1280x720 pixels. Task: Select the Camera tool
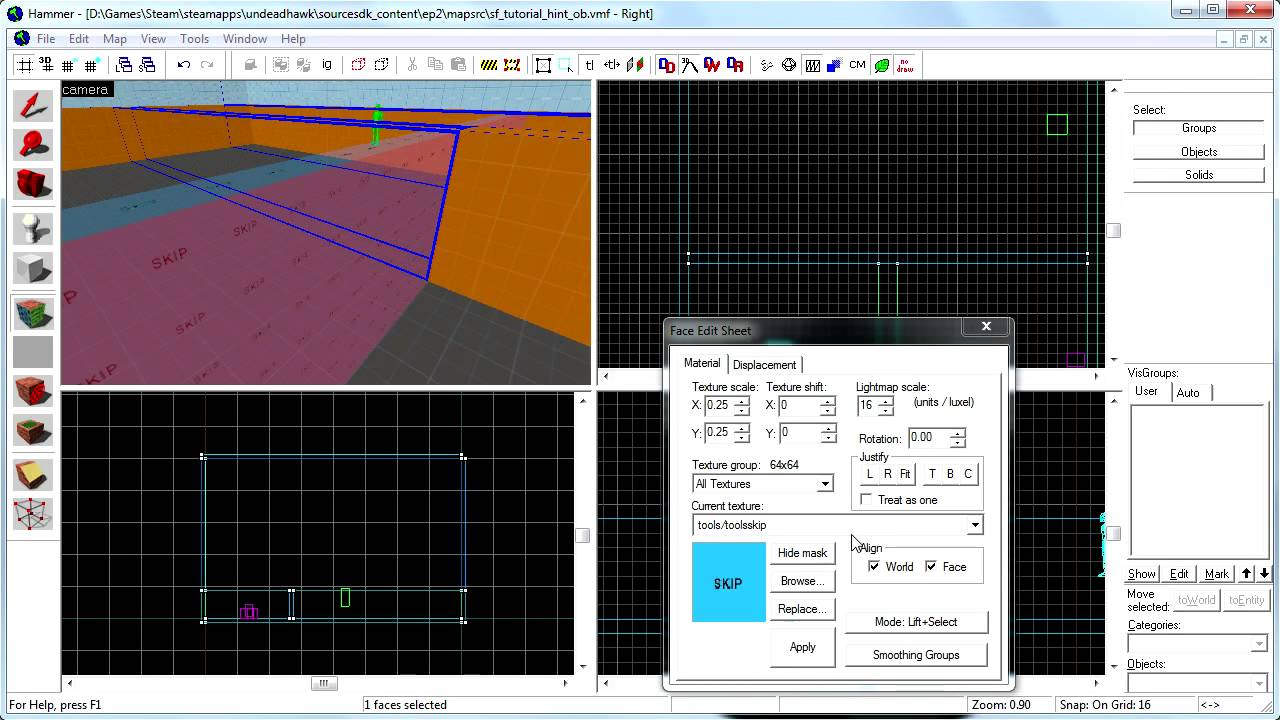point(32,185)
